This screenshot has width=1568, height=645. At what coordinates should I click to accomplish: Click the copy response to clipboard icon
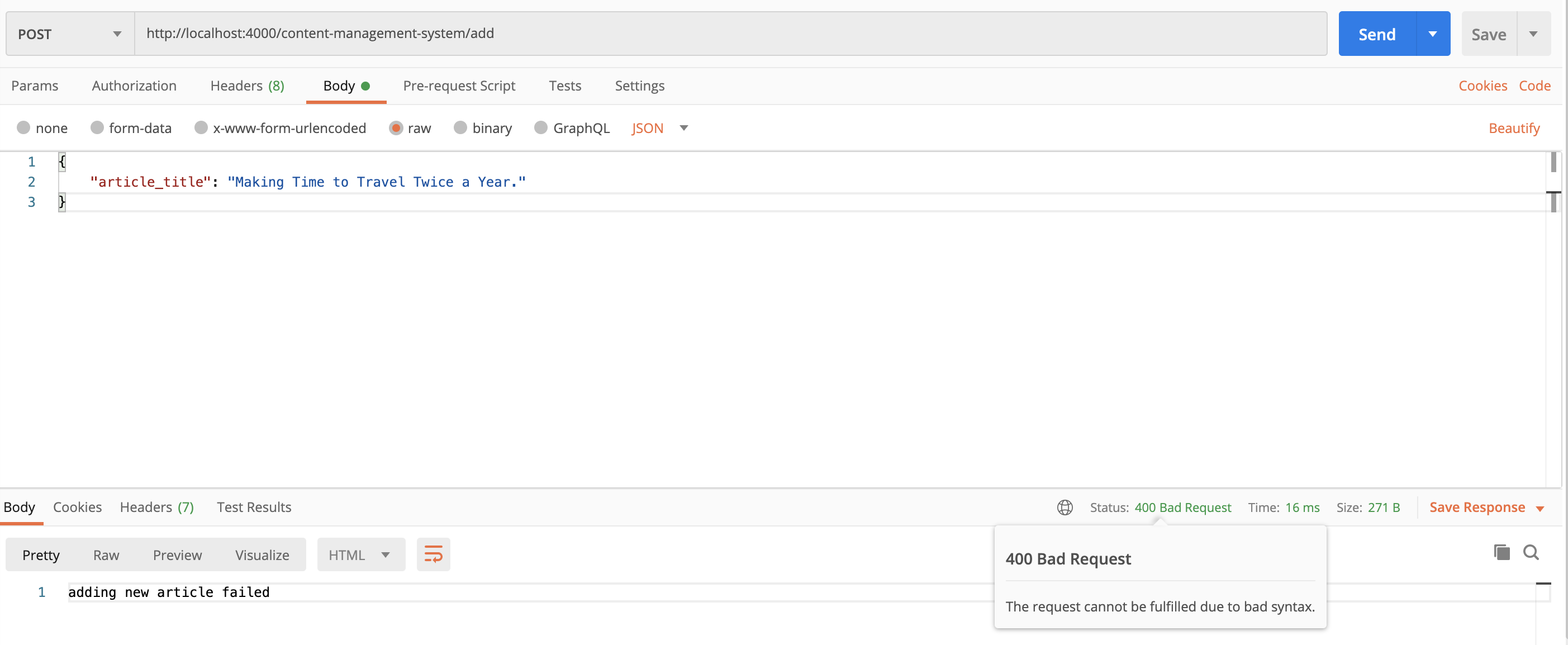[x=1501, y=552]
